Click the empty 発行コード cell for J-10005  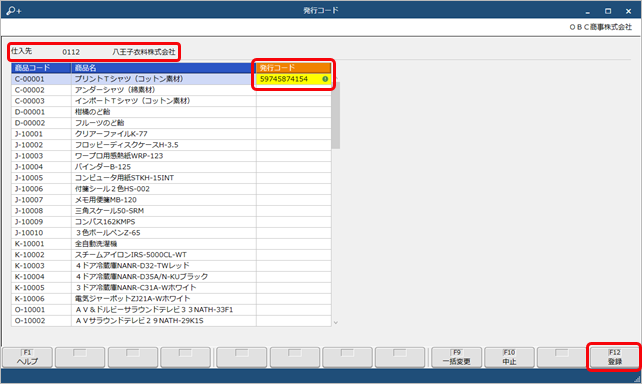294,178
